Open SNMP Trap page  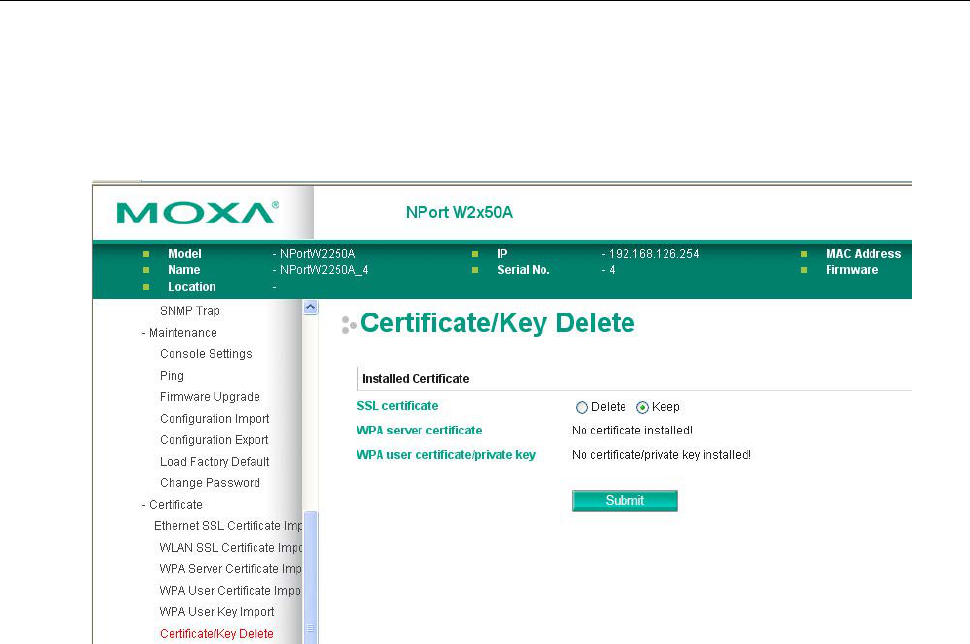(x=190, y=311)
